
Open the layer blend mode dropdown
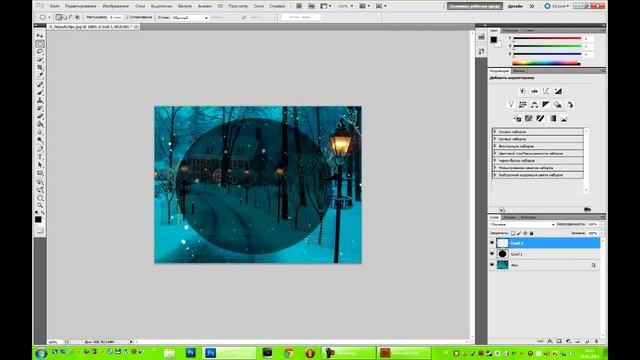(x=522, y=224)
